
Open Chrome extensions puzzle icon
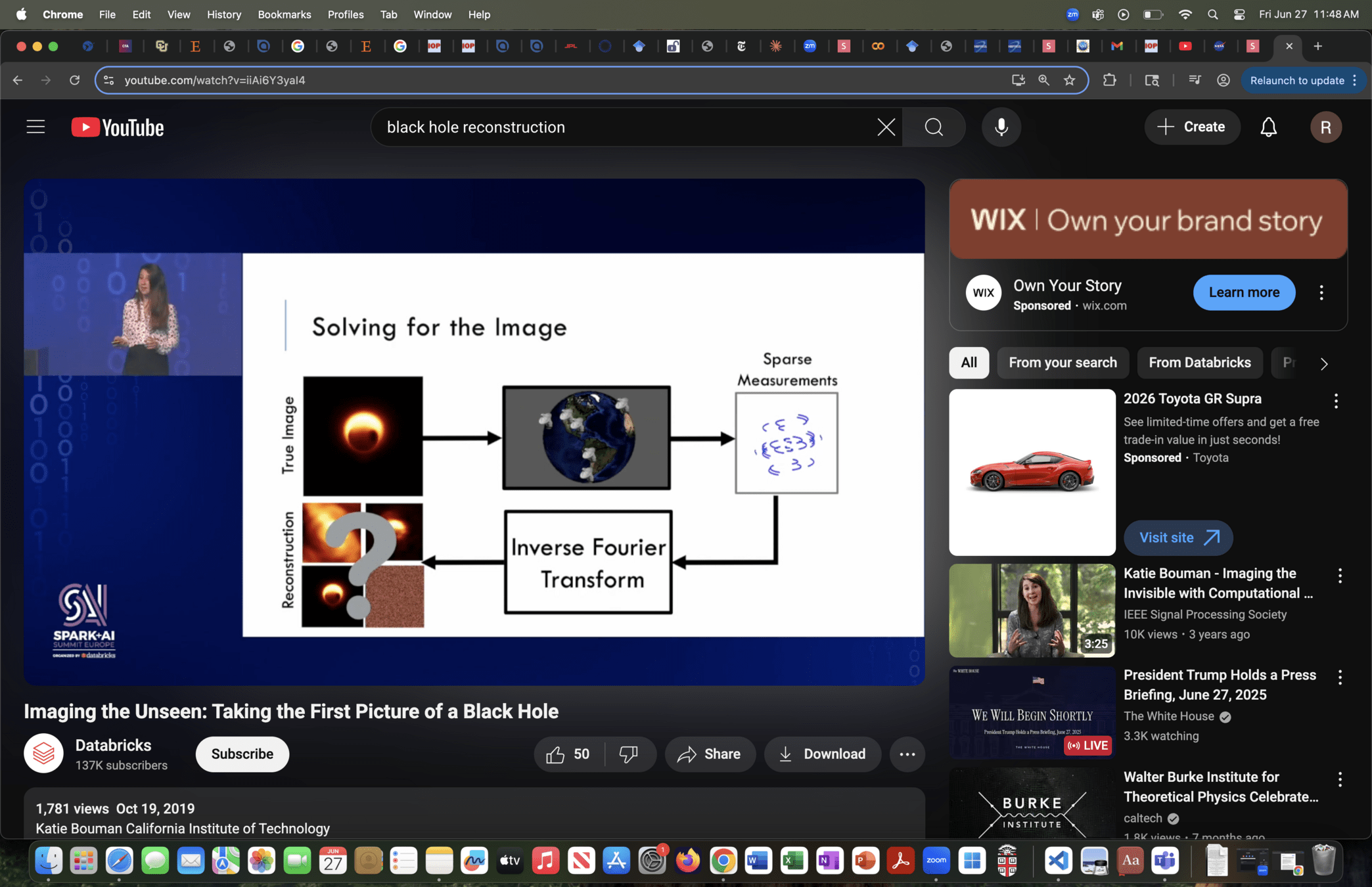point(1109,80)
